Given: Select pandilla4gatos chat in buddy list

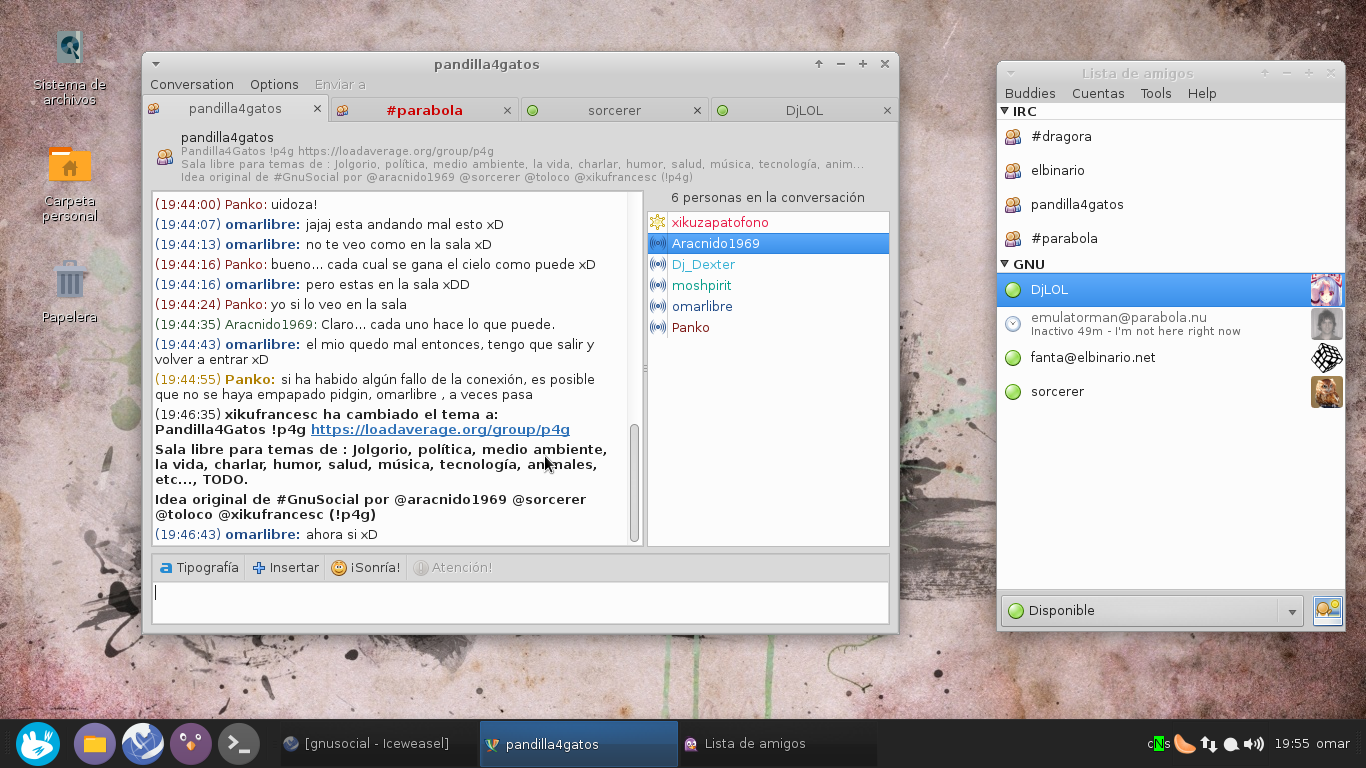Looking at the screenshot, I should [x=1171, y=204].
